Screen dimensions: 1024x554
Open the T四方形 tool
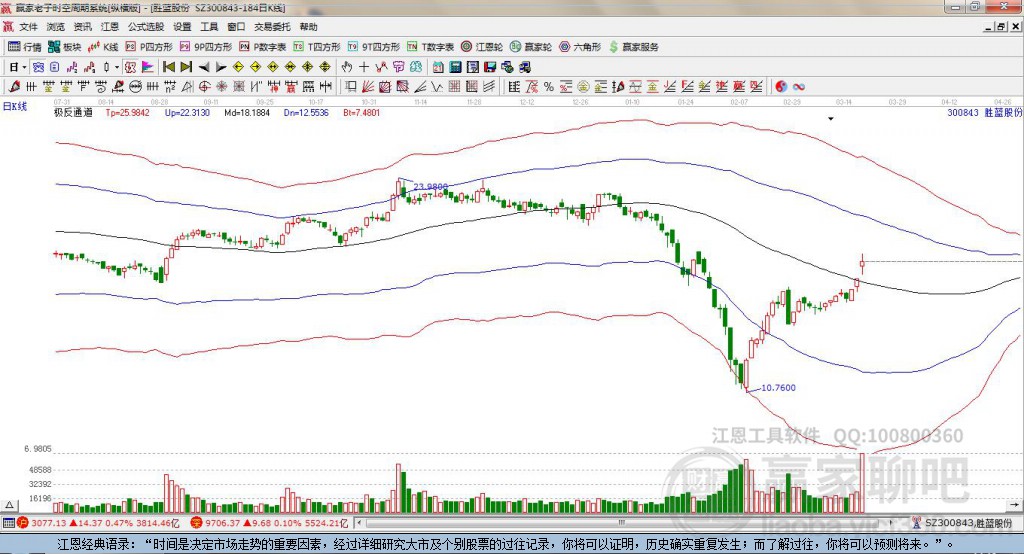pos(317,47)
